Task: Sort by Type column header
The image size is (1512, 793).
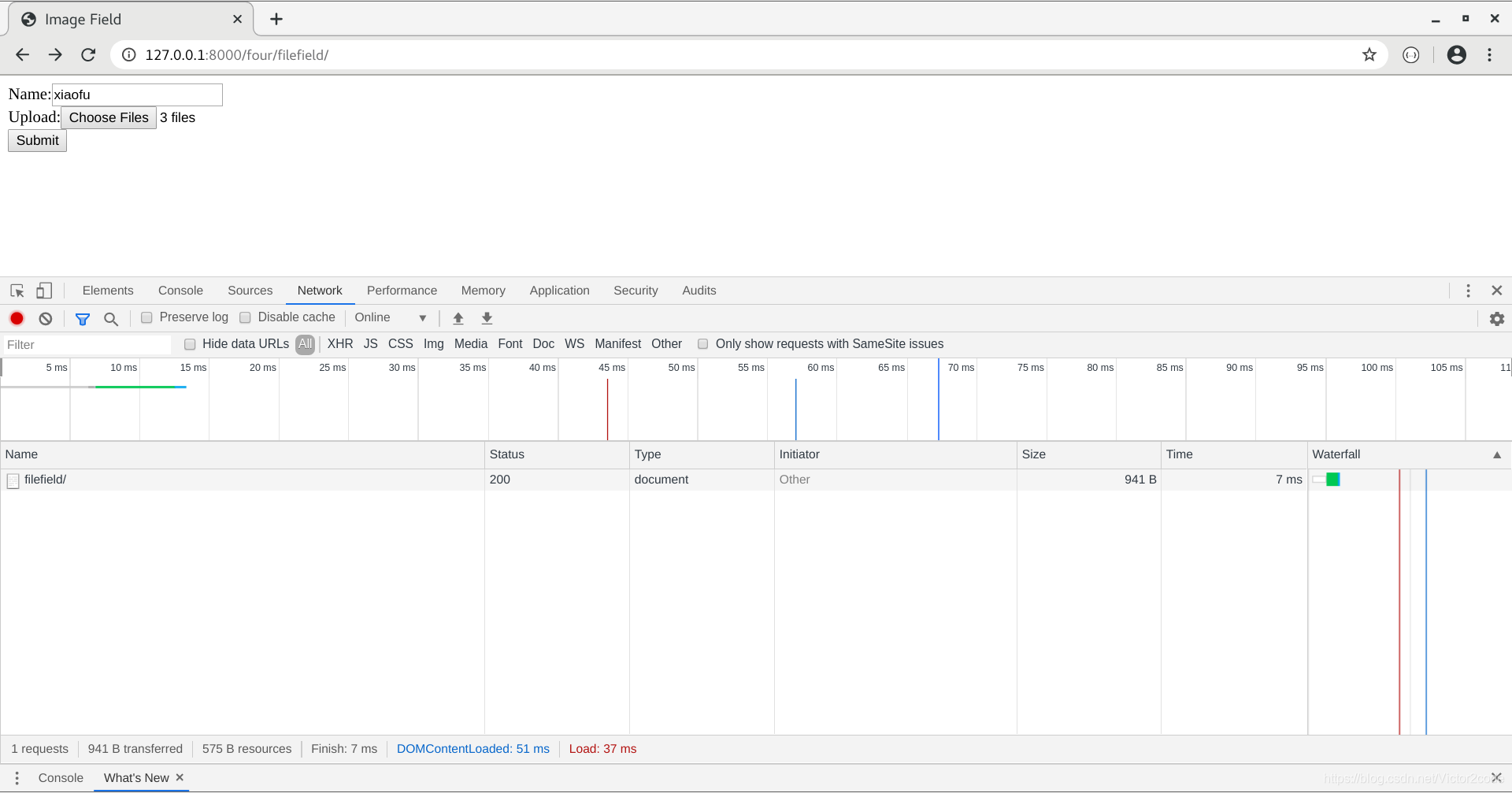Action: click(x=702, y=454)
